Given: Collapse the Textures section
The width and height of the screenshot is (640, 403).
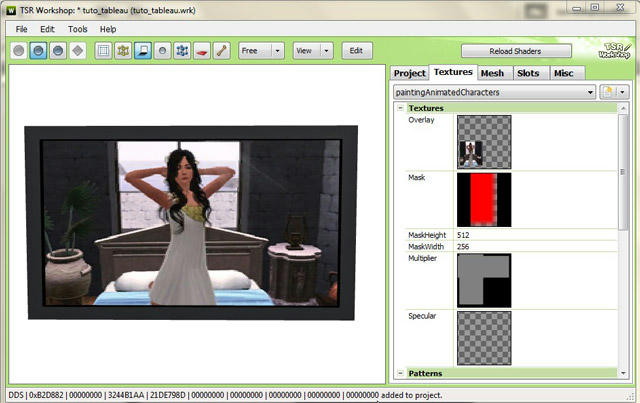Looking at the screenshot, I should click(400, 108).
